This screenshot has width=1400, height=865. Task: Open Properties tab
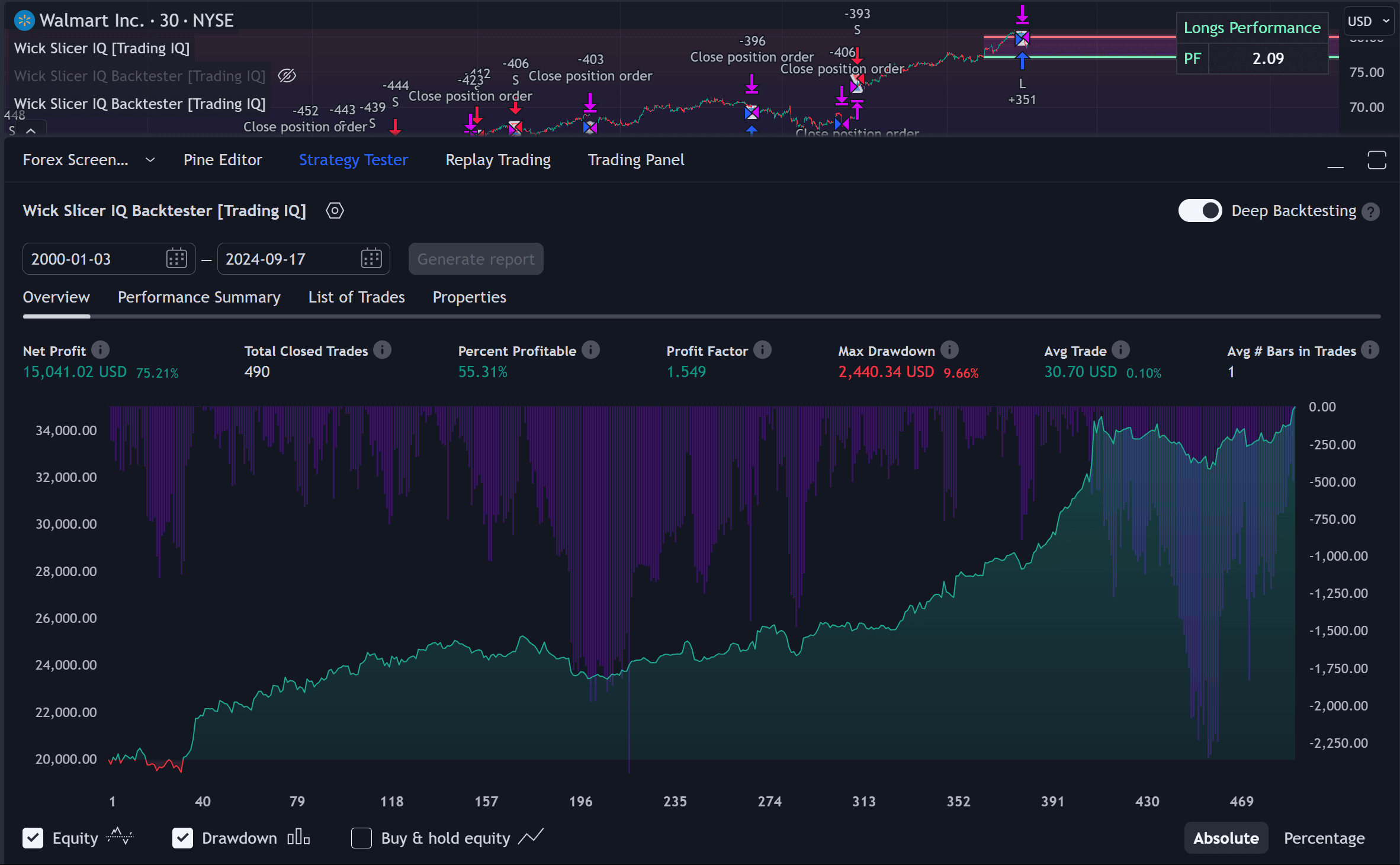(x=470, y=297)
